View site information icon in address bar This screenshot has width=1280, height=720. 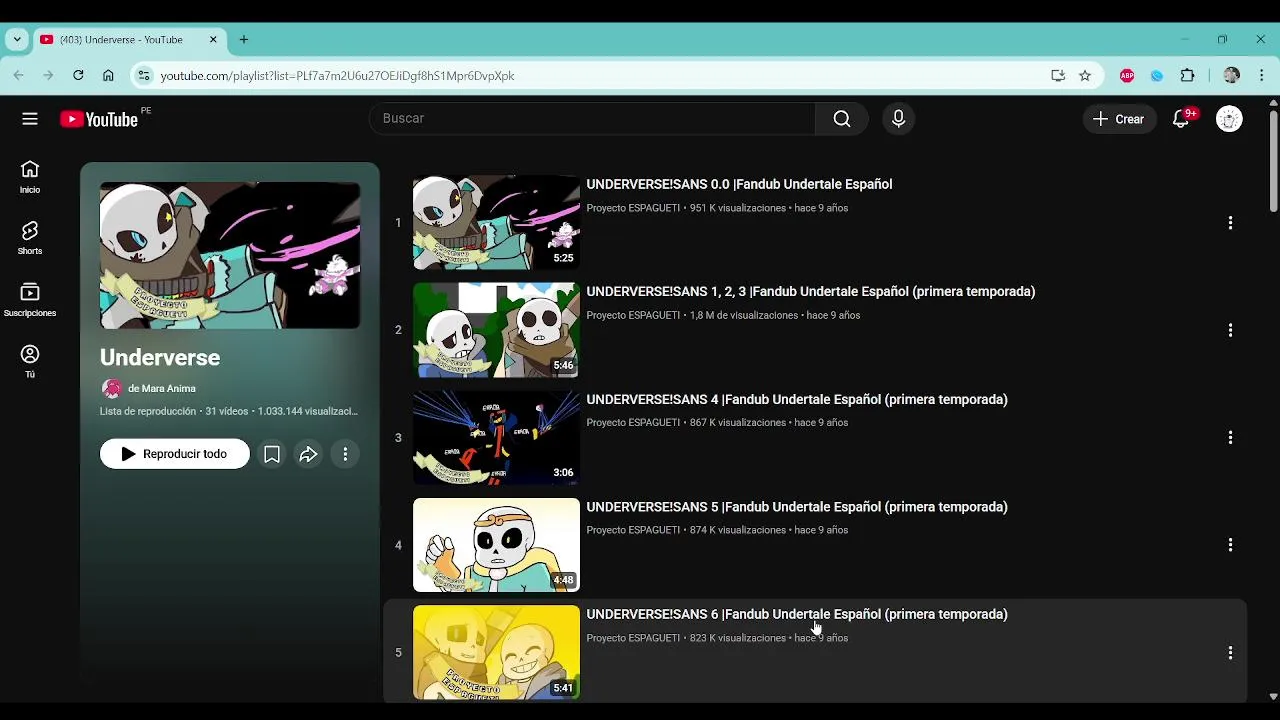[144, 75]
